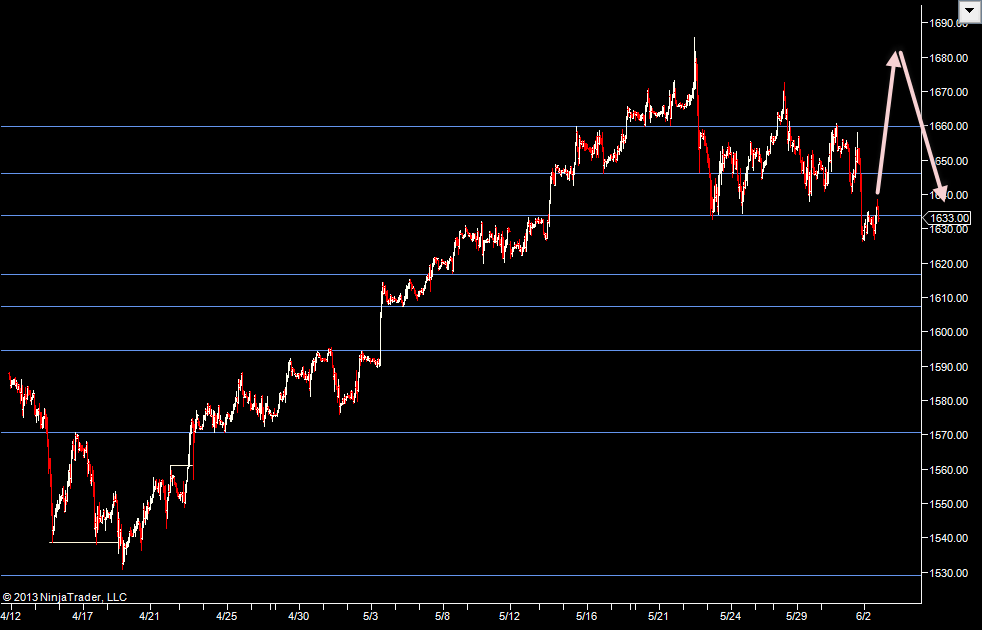Click the 1670.00 price axis label
Viewport: 982px width, 630px height.
click(948, 92)
